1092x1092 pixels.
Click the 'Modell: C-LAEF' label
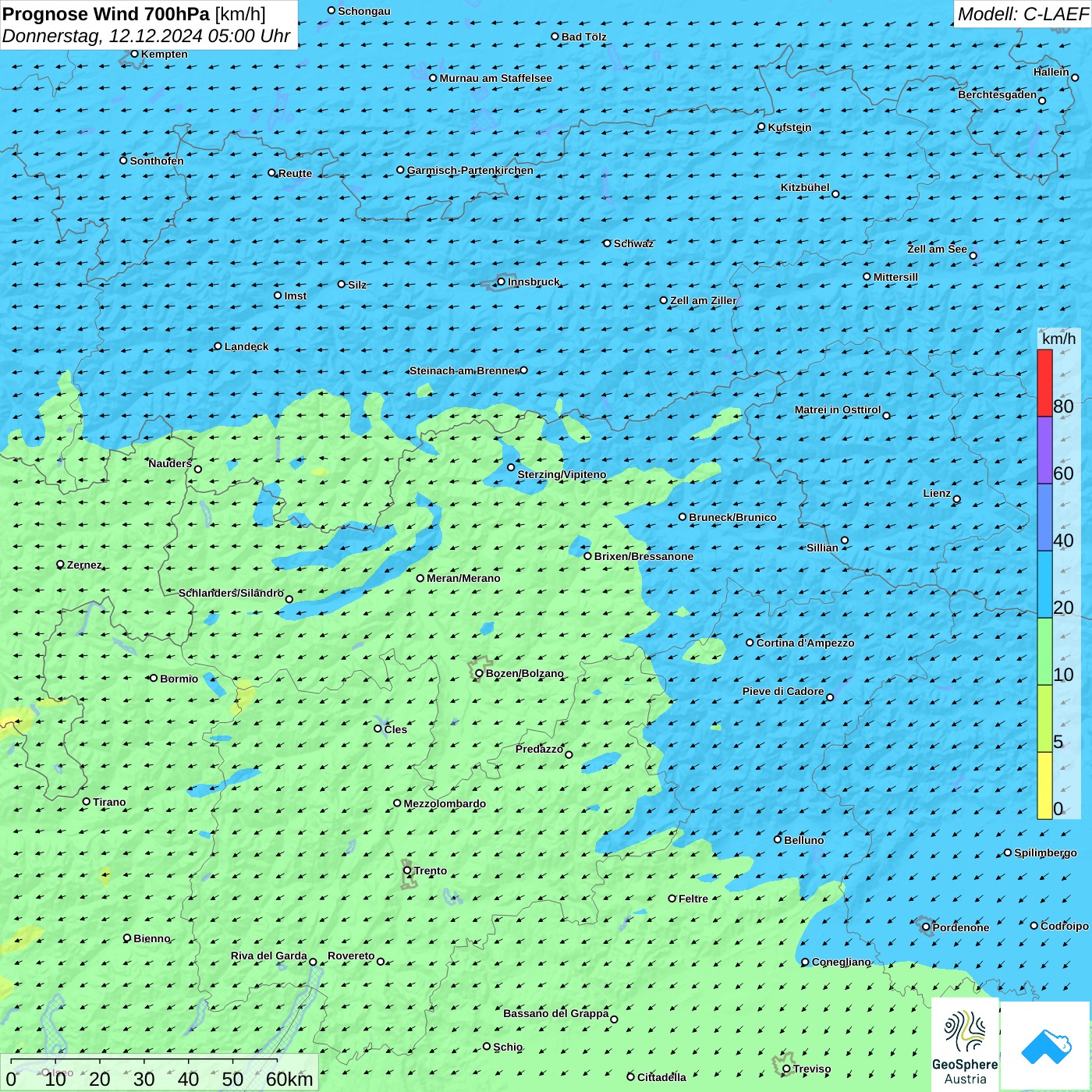[1022, 14]
